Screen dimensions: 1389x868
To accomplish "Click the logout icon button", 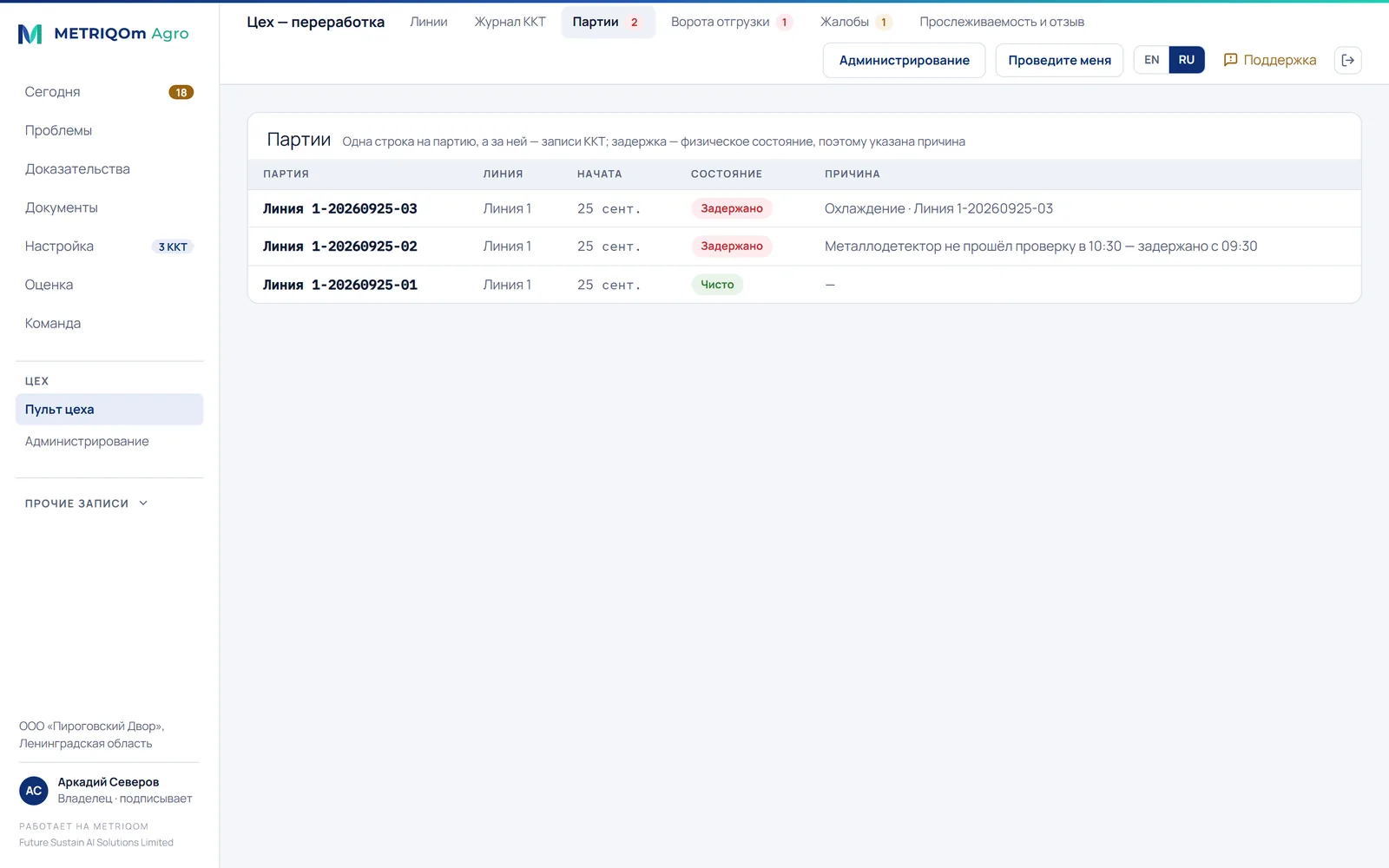I will coord(1347,60).
